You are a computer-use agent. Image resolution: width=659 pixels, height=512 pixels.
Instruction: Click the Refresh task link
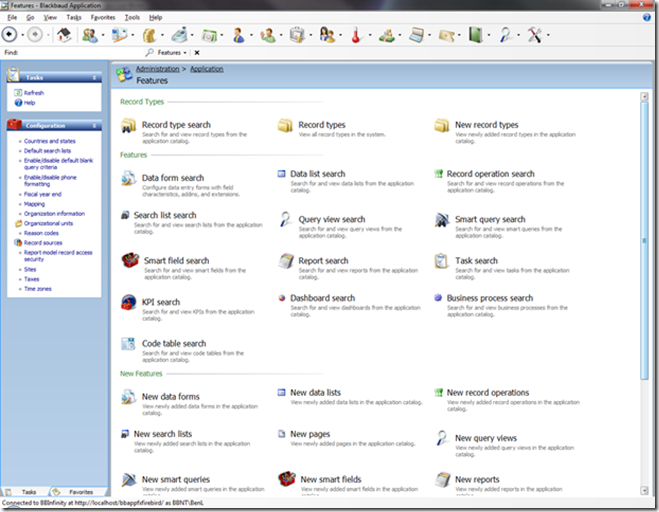click(34, 92)
